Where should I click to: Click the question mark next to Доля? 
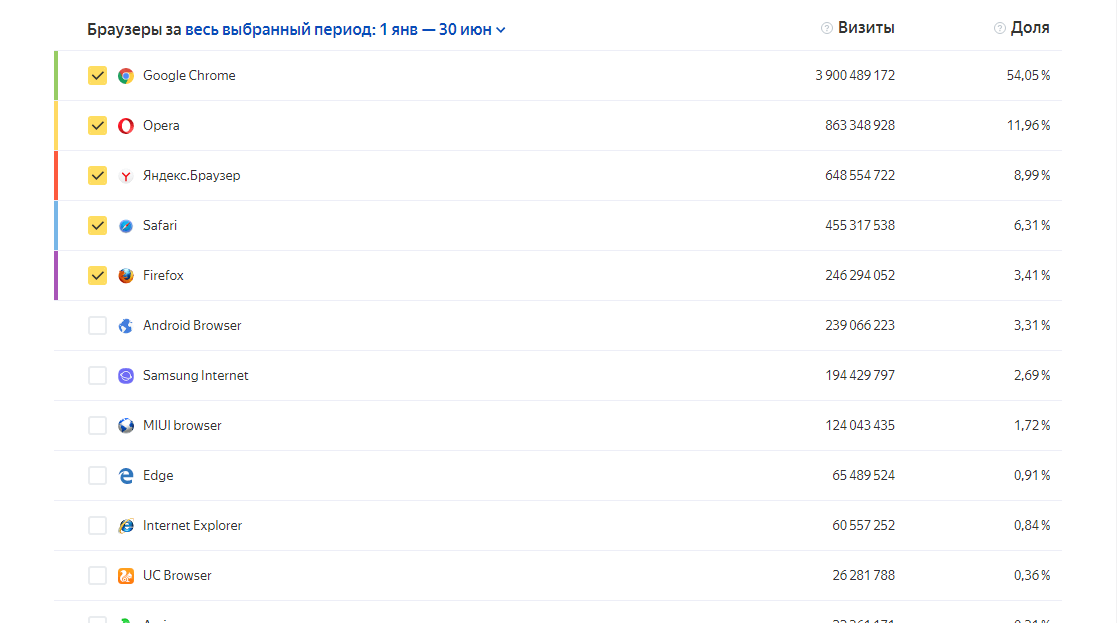tap(999, 28)
